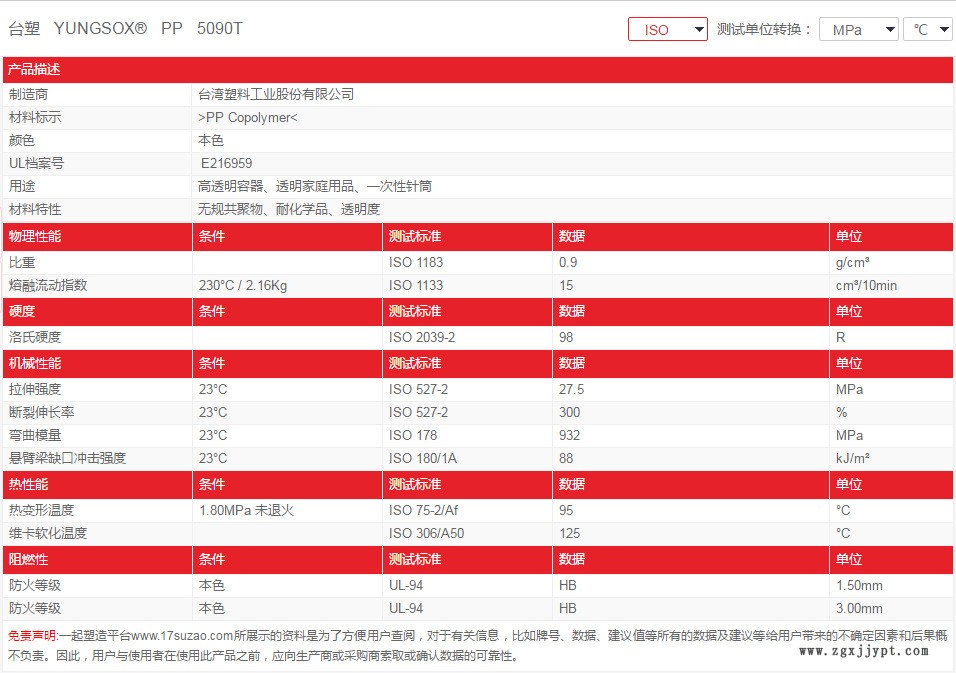Select the Rockwell hardness value "98"
This screenshot has height=673, width=956.
[x=566, y=338]
